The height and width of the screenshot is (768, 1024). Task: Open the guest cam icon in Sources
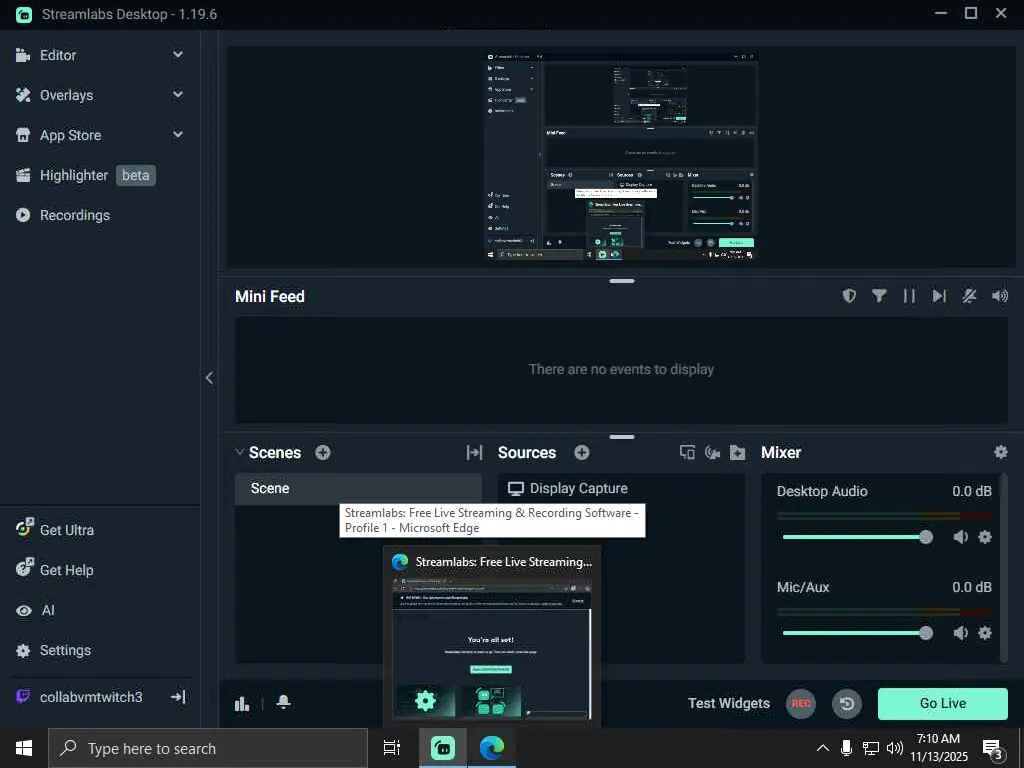tap(712, 453)
